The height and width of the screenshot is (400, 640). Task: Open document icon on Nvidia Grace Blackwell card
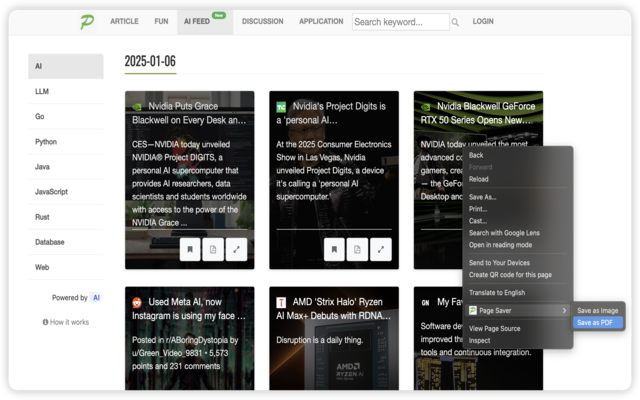(x=213, y=249)
